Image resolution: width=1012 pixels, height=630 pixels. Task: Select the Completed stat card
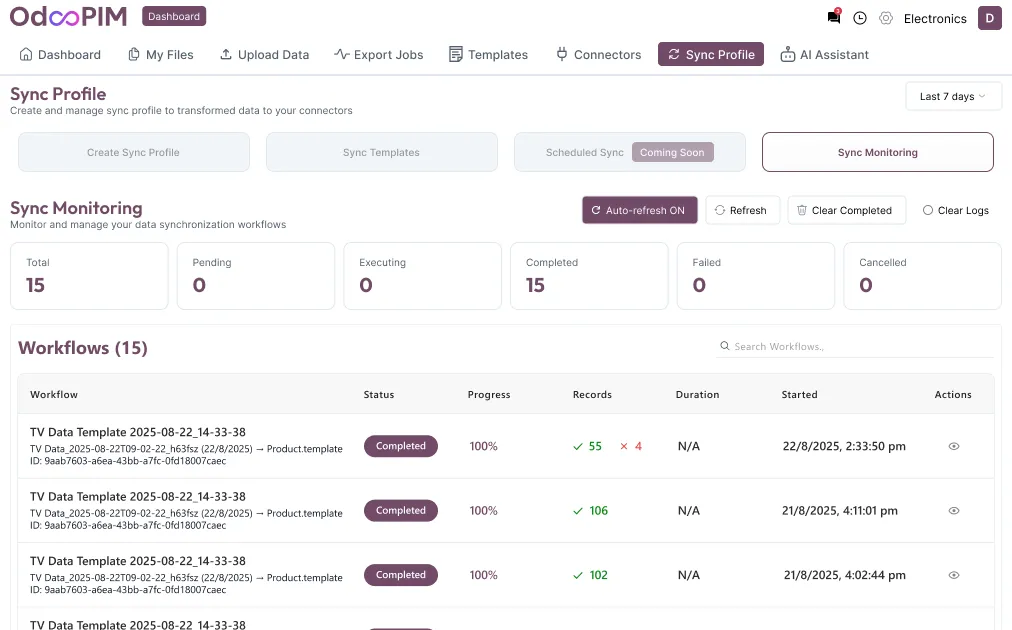(x=588, y=275)
